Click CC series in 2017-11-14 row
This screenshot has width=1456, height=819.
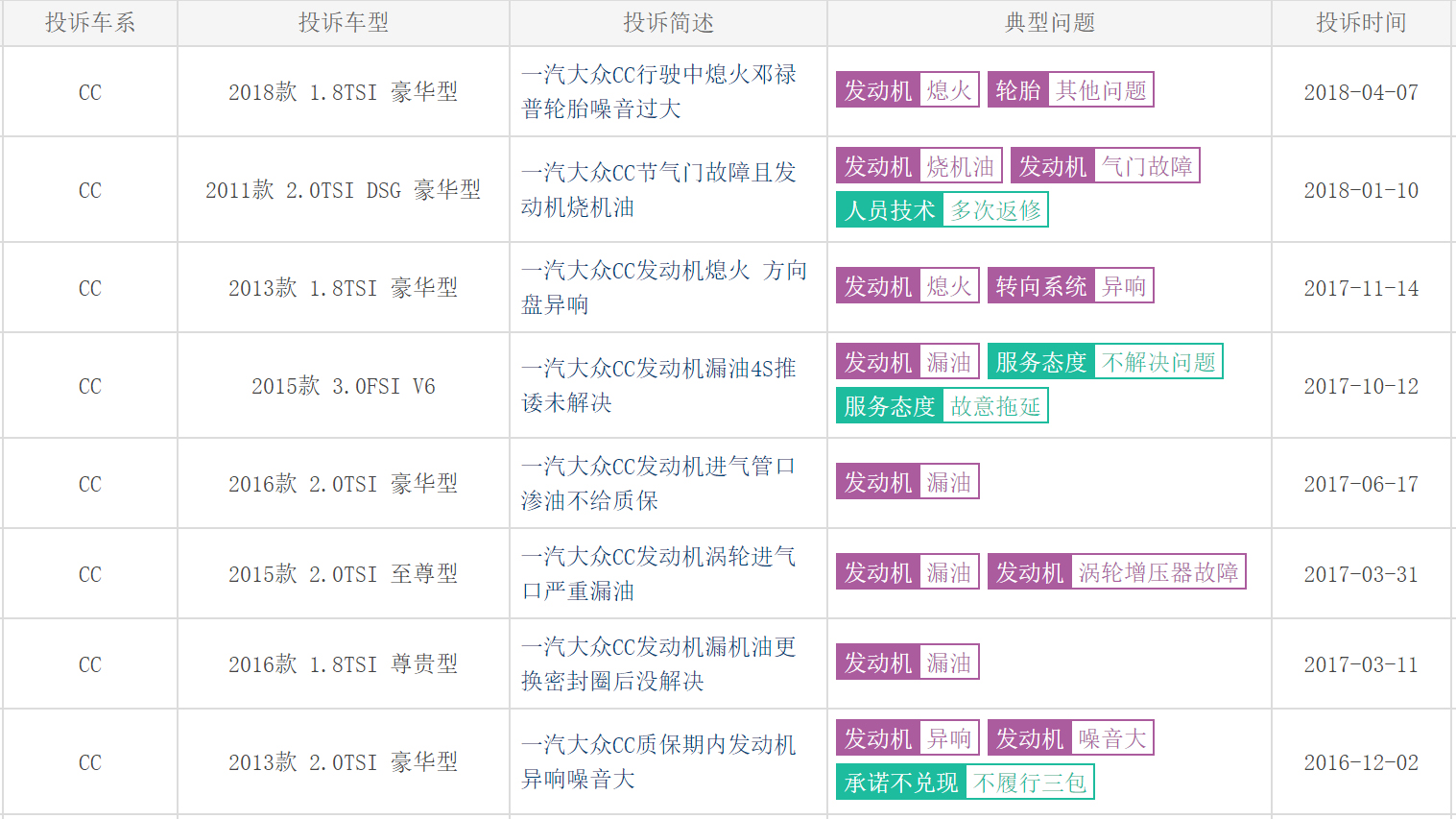pyautogui.click(x=90, y=289)
